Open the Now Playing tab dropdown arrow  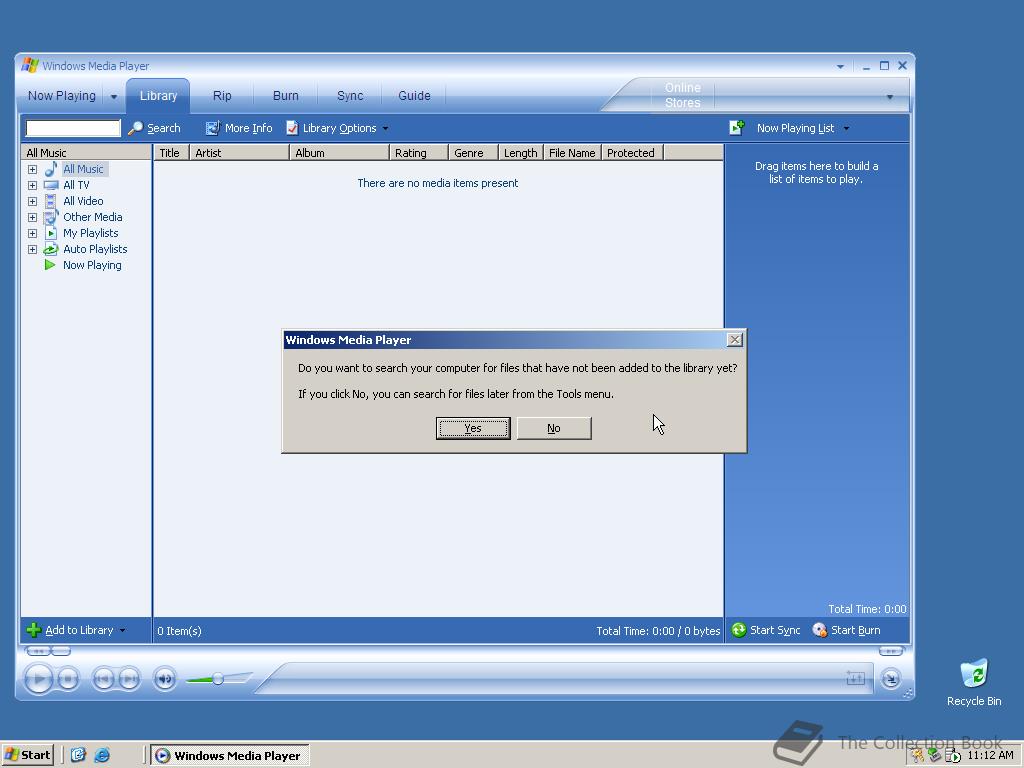[114, 97]
